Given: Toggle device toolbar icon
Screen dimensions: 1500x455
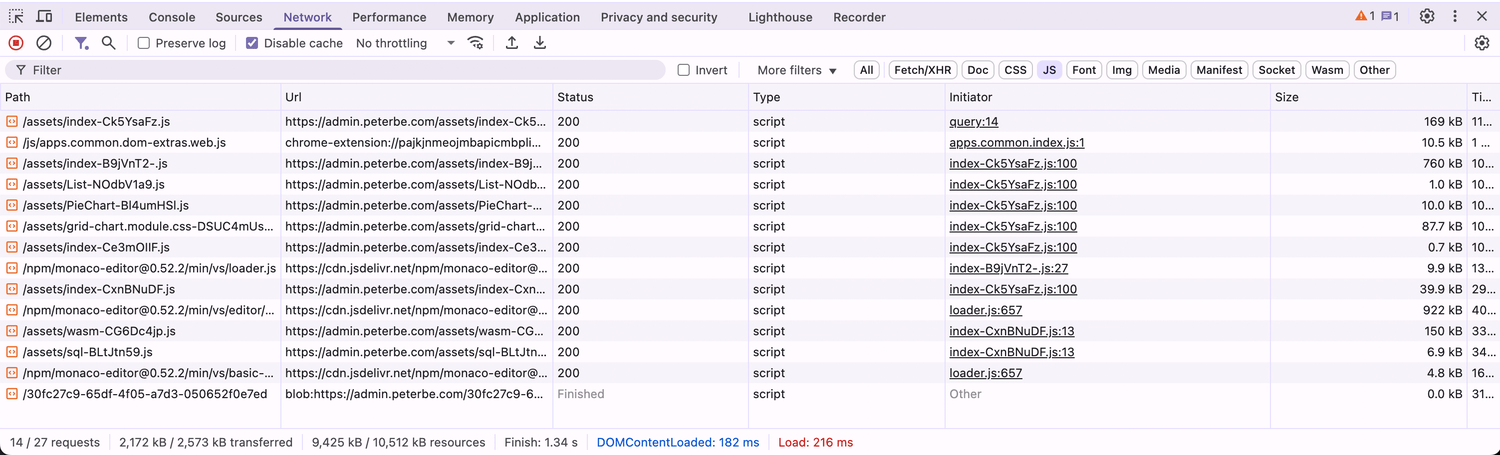Looking at the screenshot, I should (x=44, y=17).
